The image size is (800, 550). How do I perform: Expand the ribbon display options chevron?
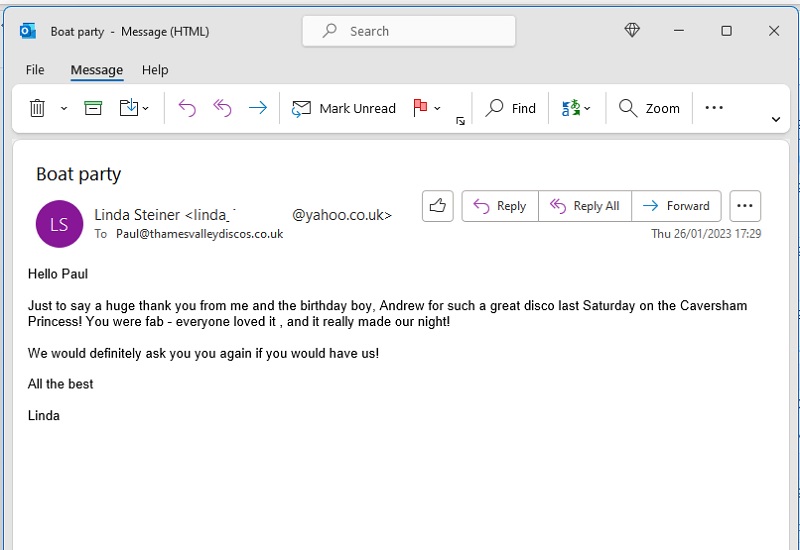(776, 119)
